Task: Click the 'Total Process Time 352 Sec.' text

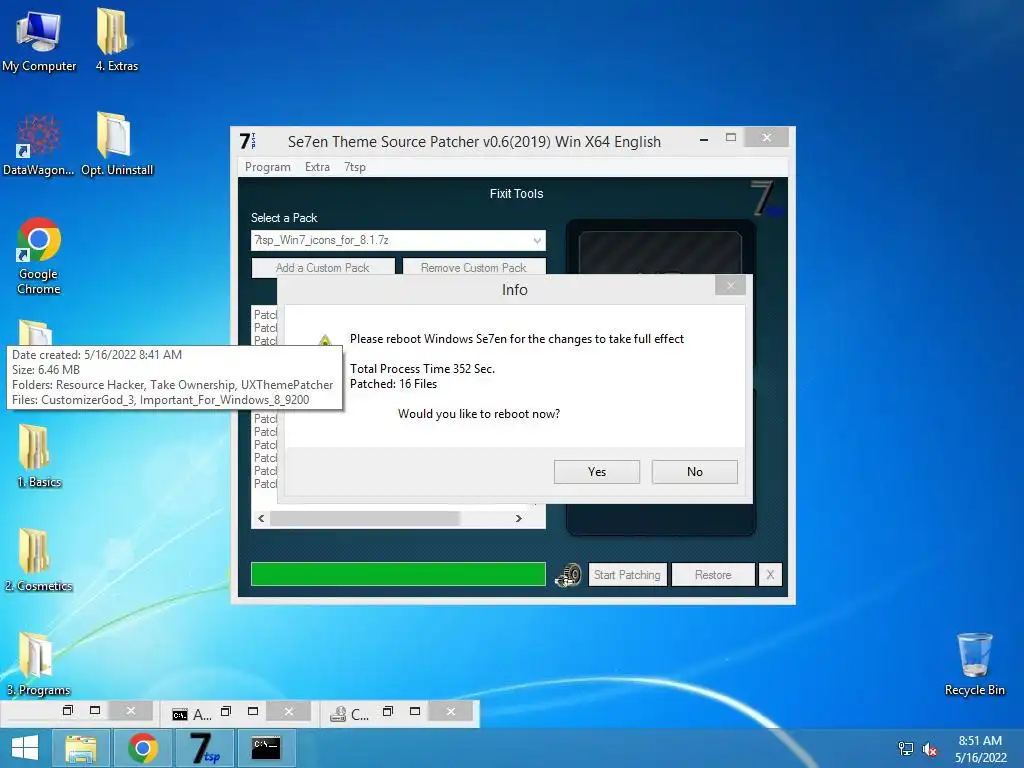Action: [x=422, y=369]
